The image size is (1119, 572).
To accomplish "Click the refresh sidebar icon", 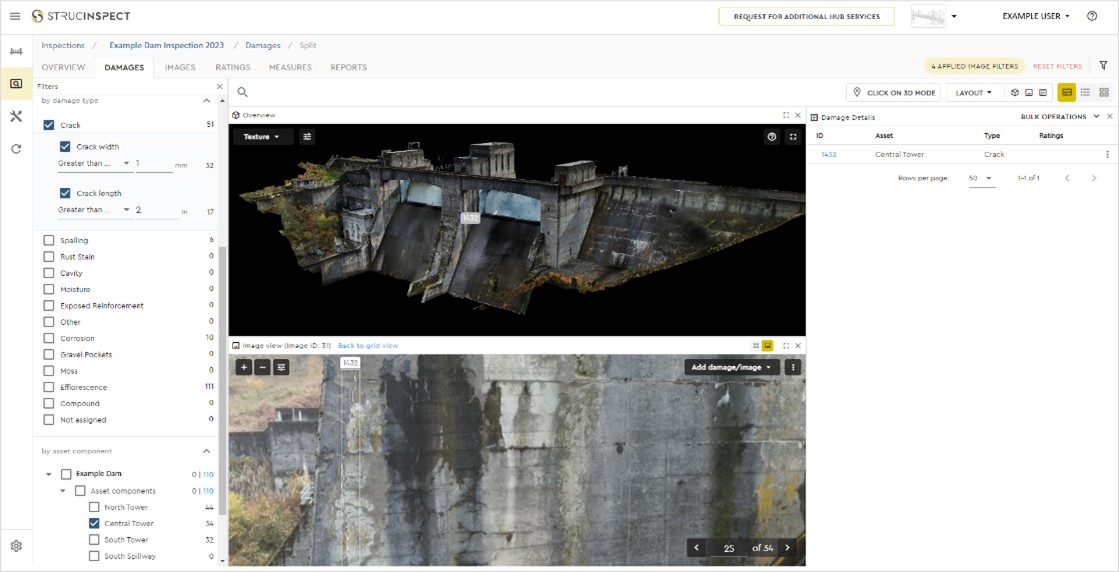I will pos(16,149).
